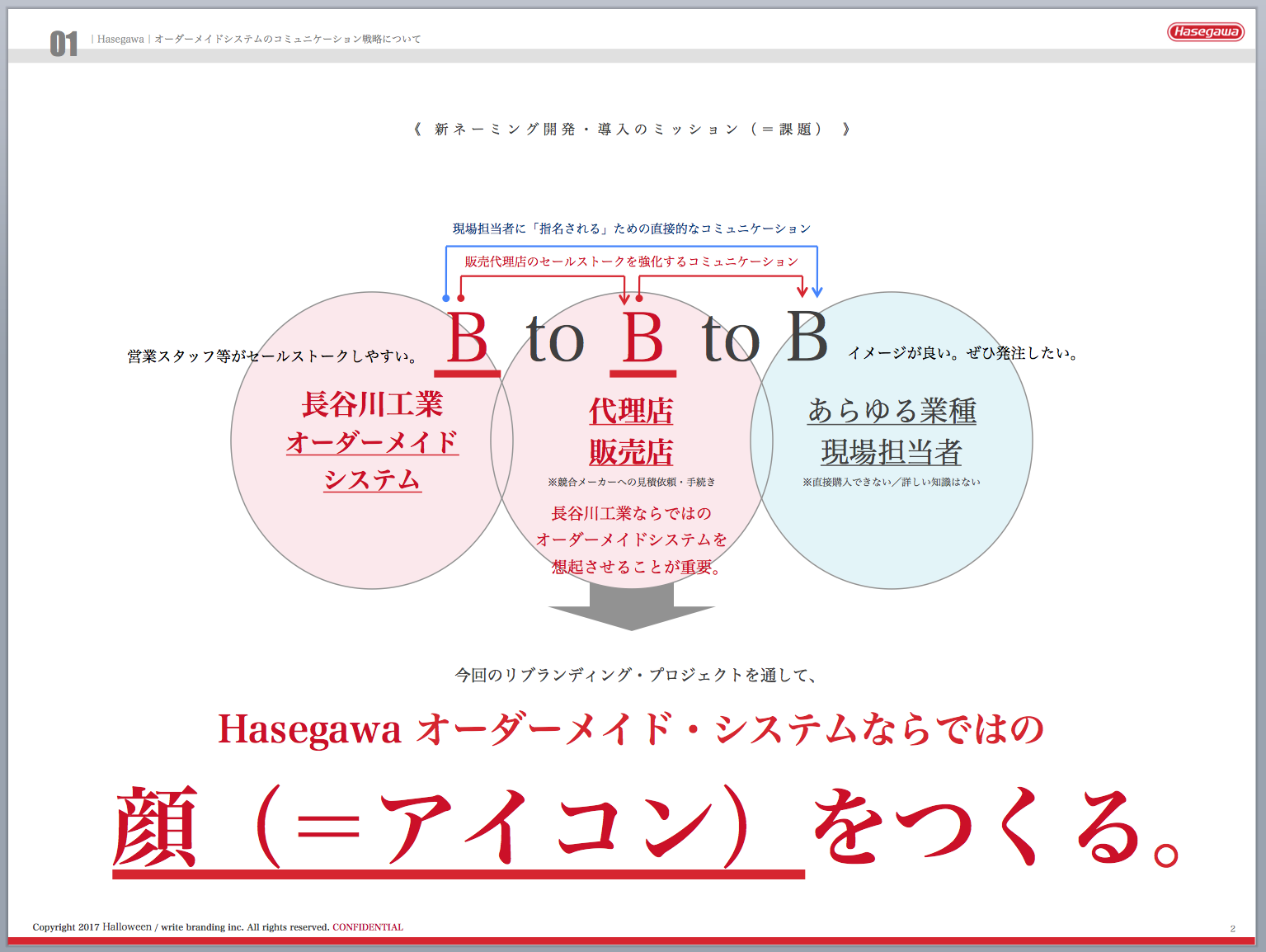Click note '※直接購入できない／詳しい知識はない'
The height and width of the screenshot is (952, 1266).
(892, 482)
